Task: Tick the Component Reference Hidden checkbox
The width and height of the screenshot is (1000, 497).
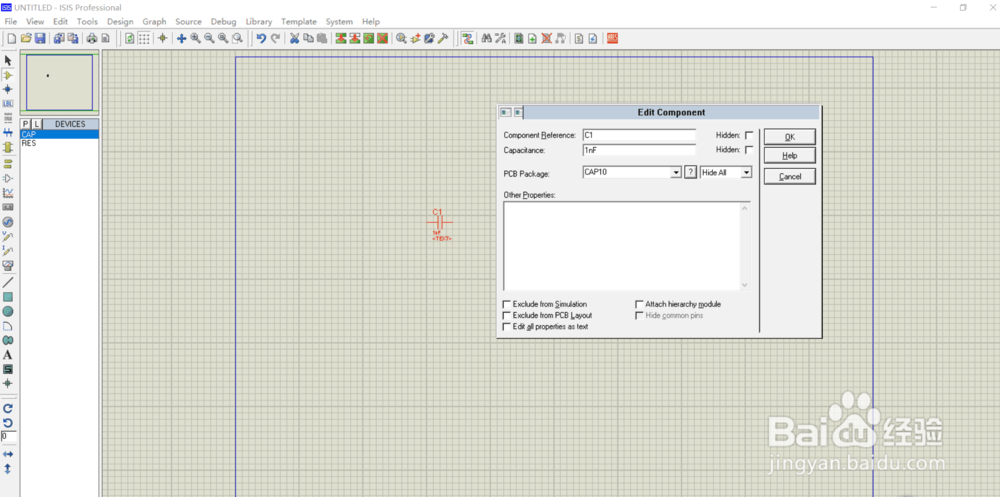Action: (x=749, y=135)
